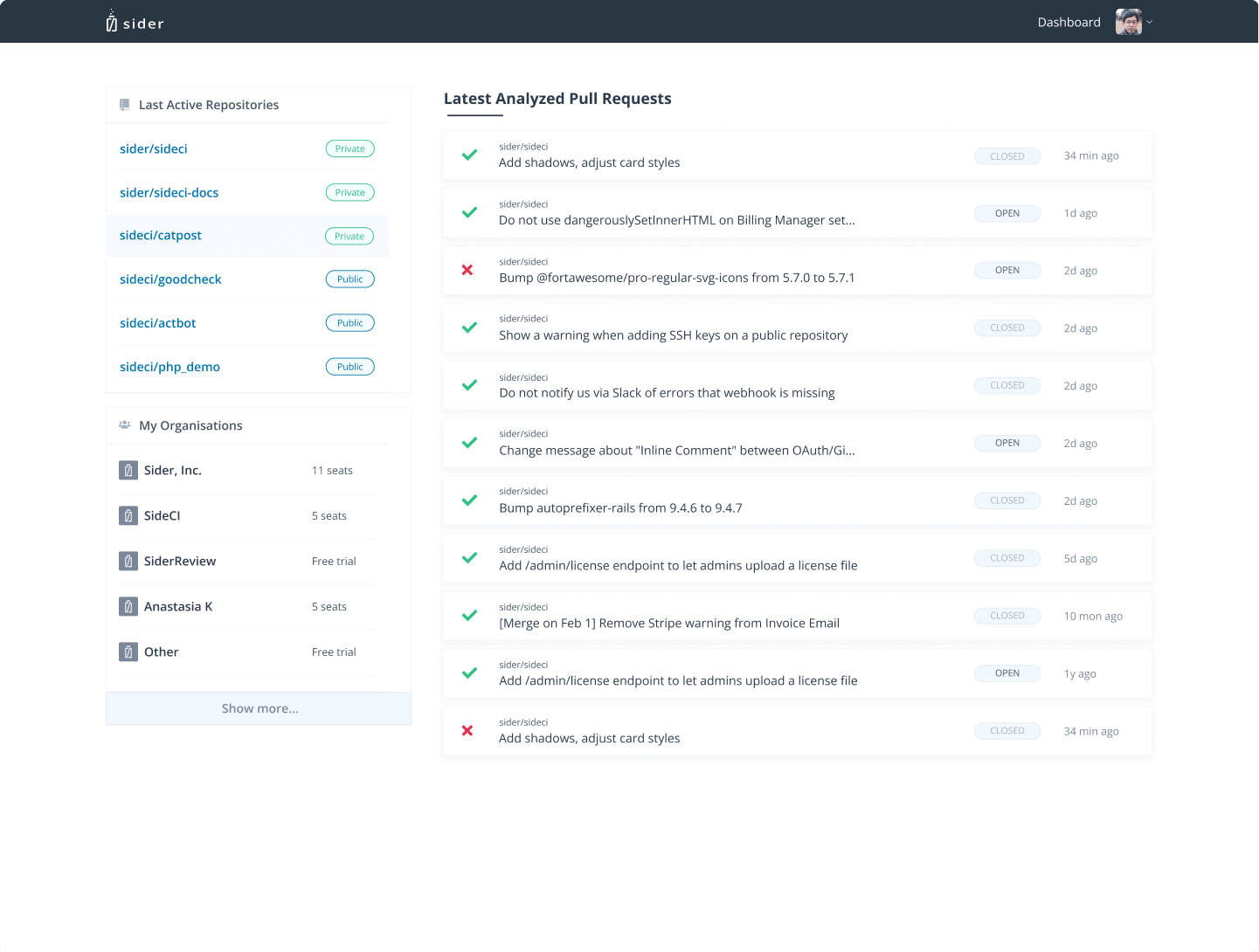The image size is (1259, 952).
Task: Click check icon for 'Change message about Inline Comment'
Action: click(469, 443)
